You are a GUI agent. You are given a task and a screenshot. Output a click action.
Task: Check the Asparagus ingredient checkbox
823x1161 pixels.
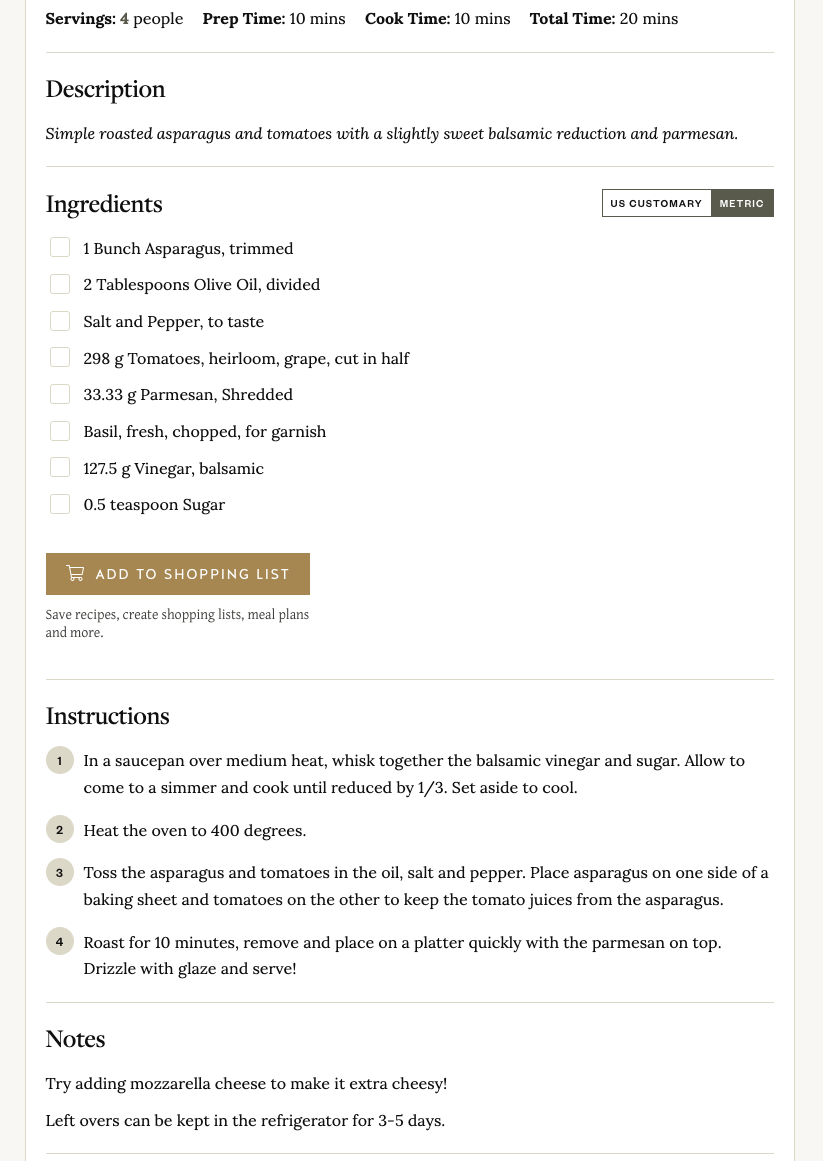pos(60,248)
